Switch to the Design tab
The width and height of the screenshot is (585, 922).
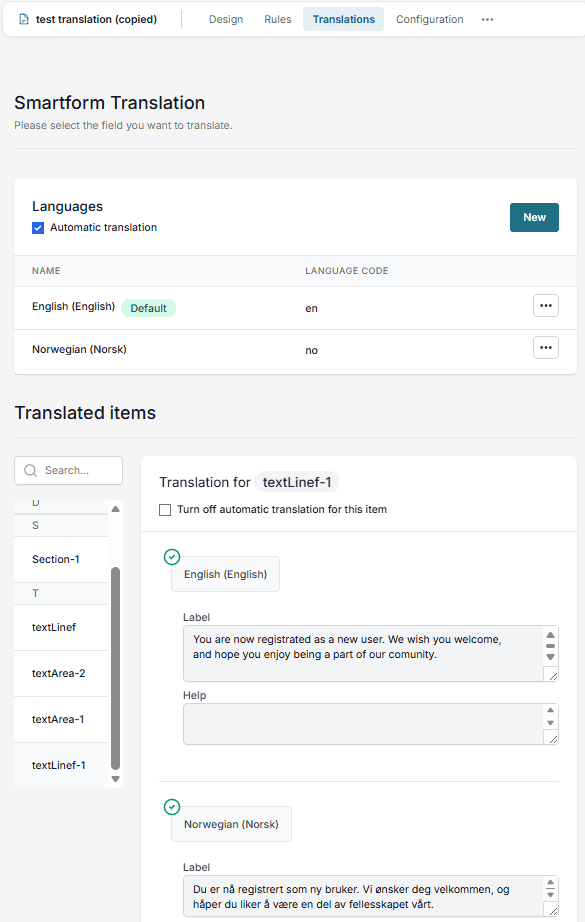[226, 19]
